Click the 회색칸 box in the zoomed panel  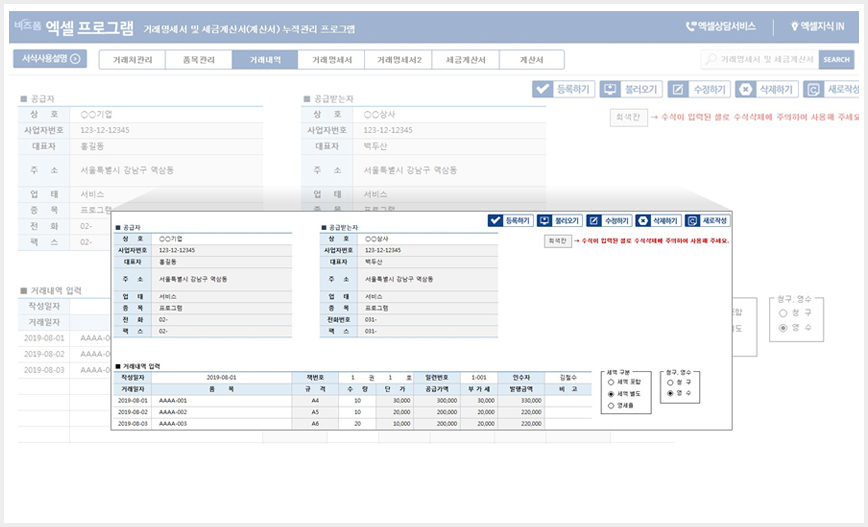(x=557, y=241)
